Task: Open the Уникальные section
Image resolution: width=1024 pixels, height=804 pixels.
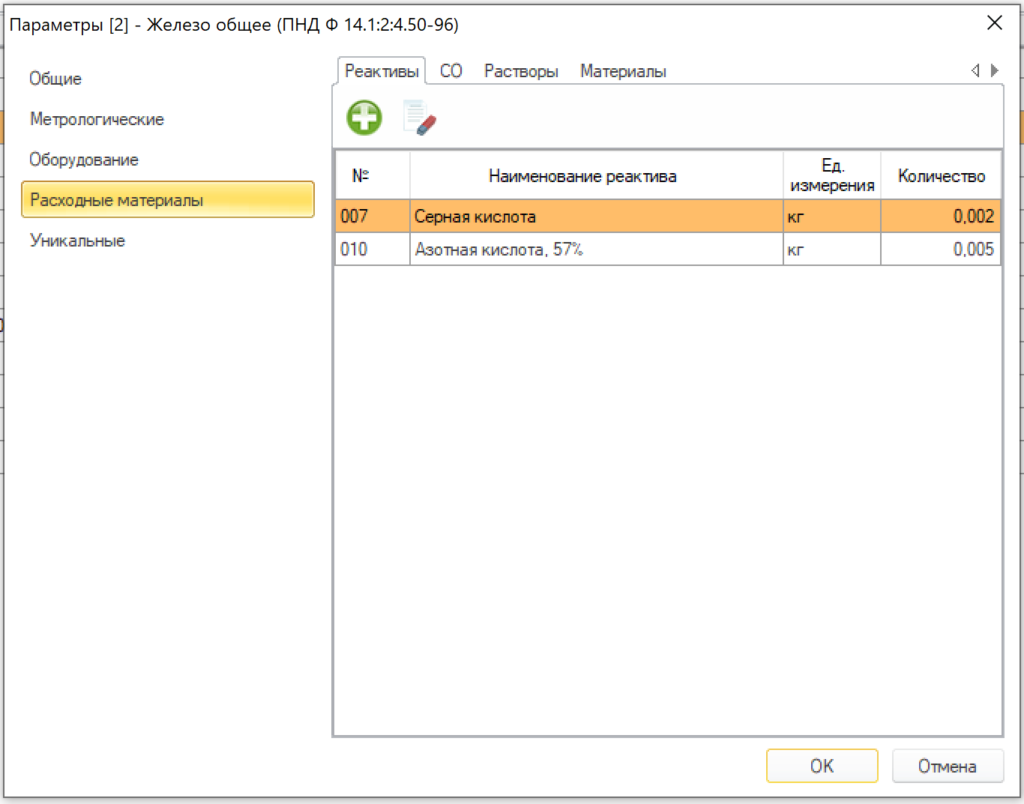Action: (x=77, y=240)
